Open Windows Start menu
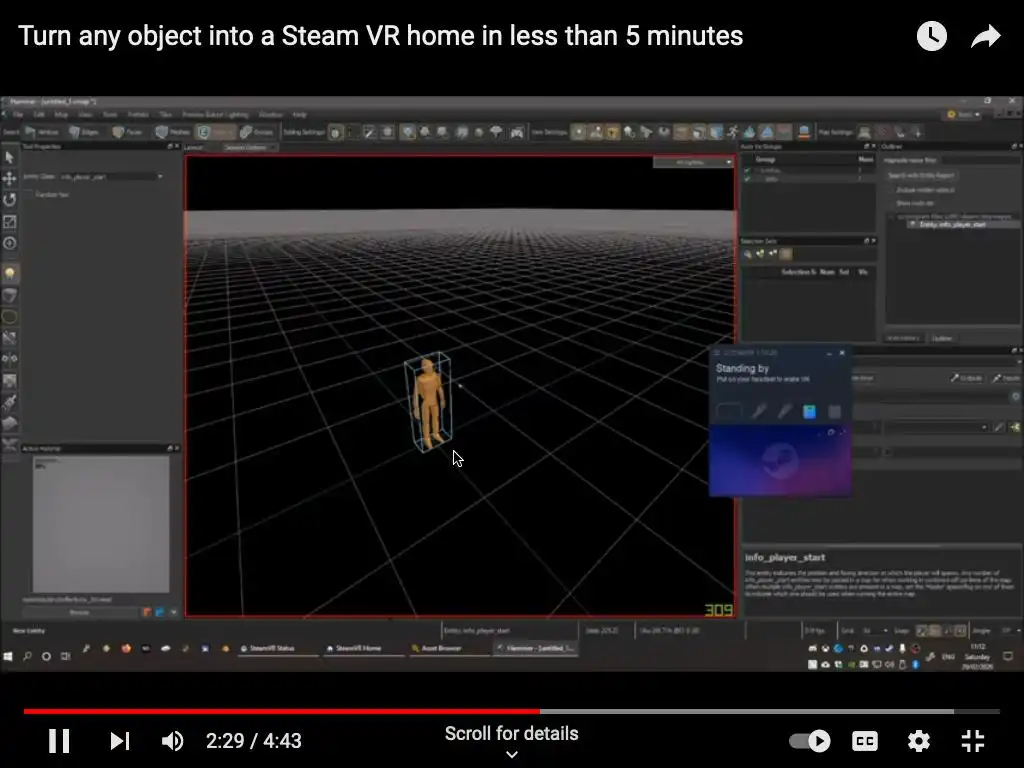This screenshot has height=768, width=1024. coord(8,656)
